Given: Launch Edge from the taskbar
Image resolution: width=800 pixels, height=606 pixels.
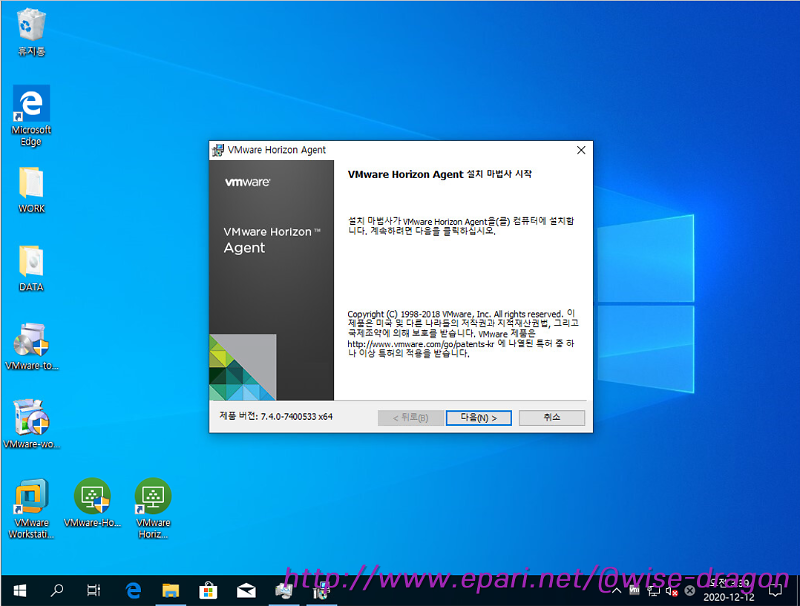Looking at the screenshot, I should [133, 591].
